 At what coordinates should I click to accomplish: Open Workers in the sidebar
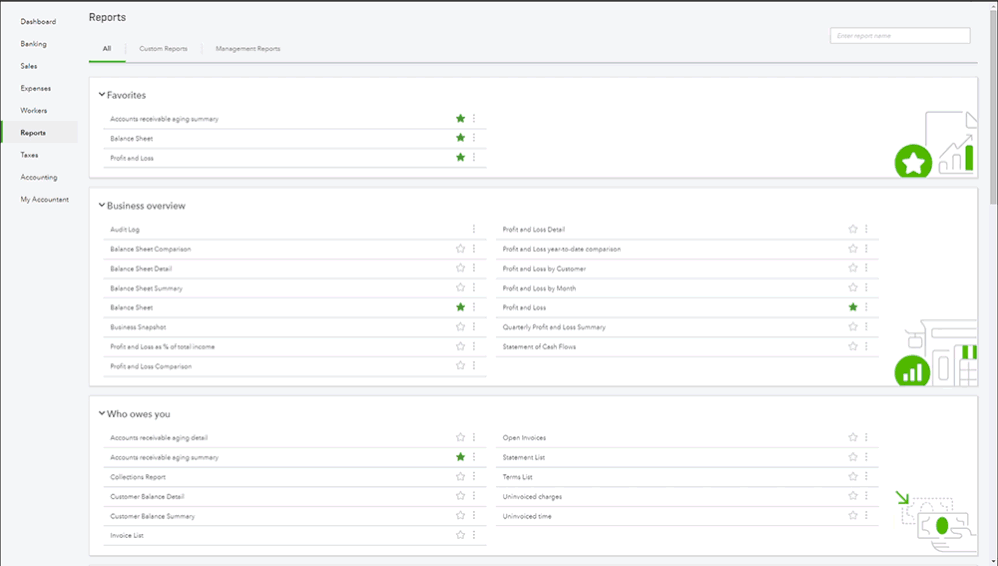[34, 110]
